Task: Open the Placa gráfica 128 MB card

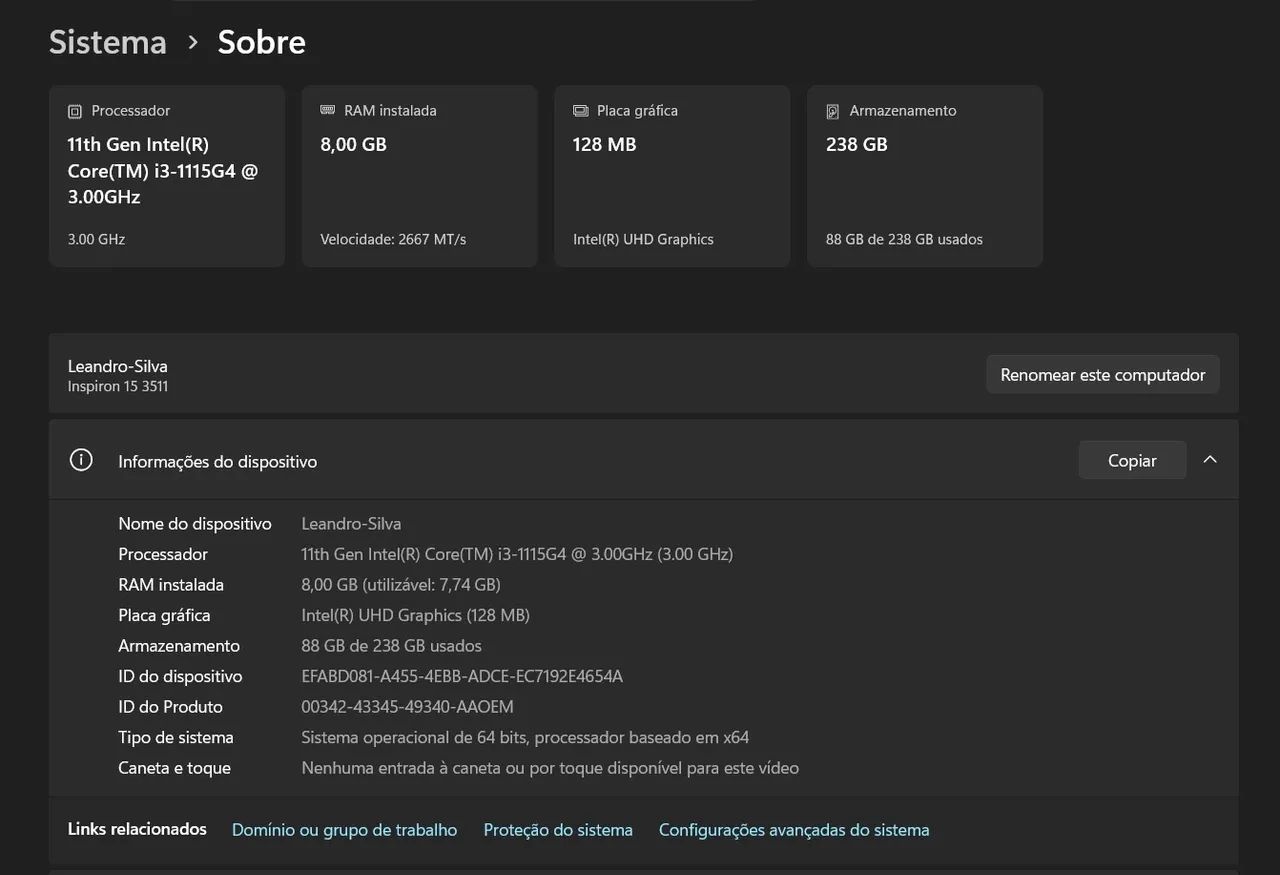Action: coord(673,176)
